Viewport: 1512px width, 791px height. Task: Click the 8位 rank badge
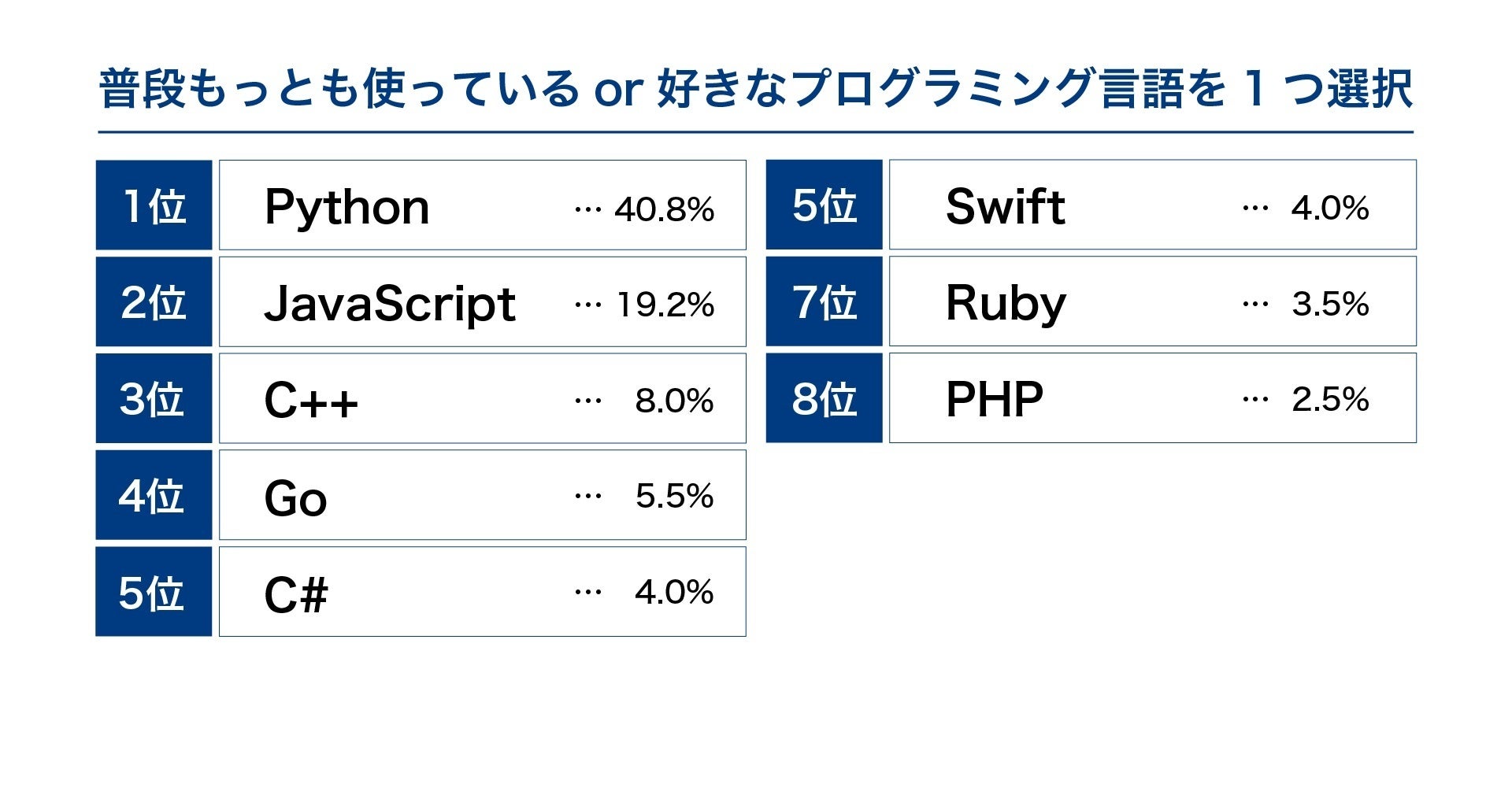click(x=824, y=398)
